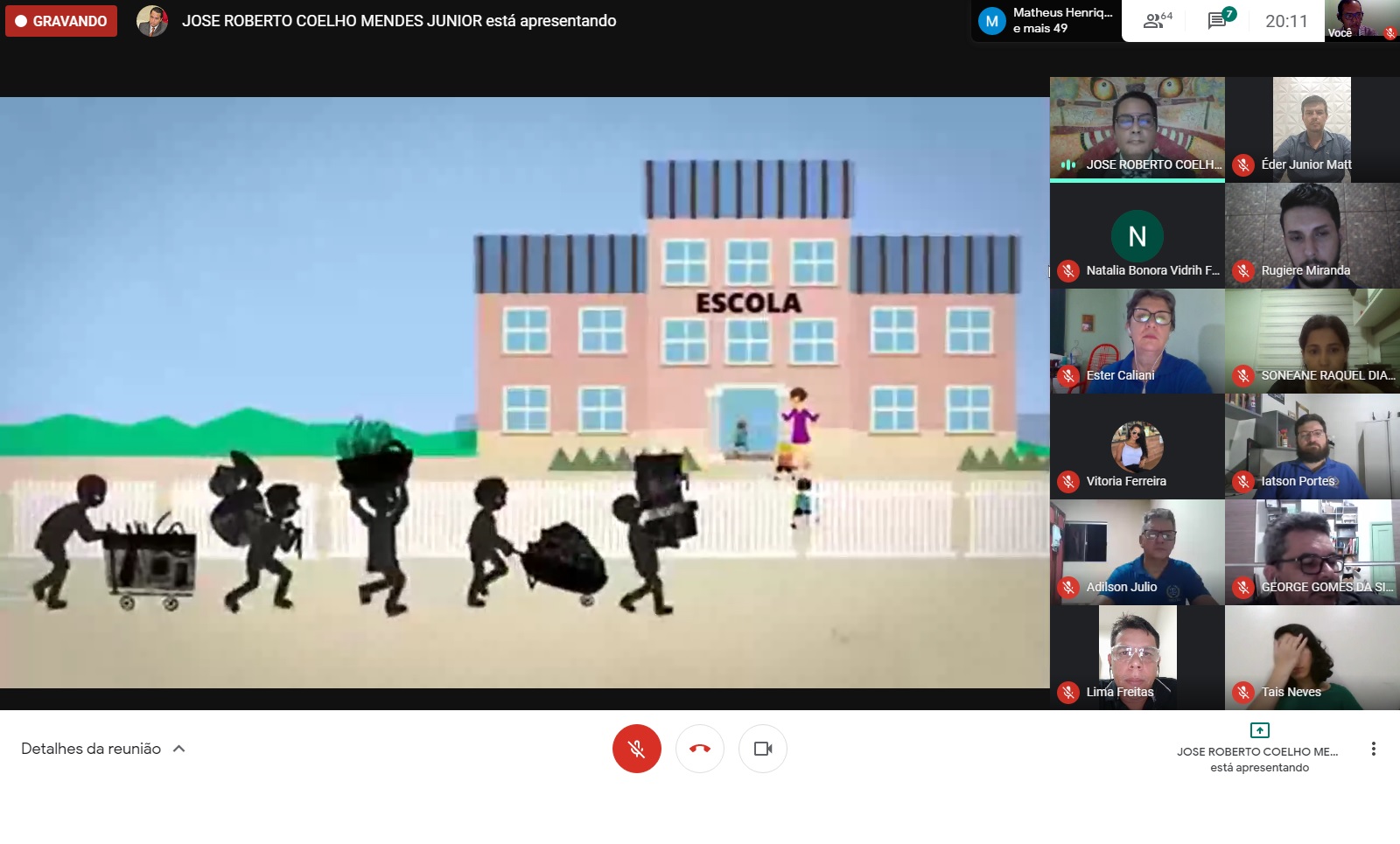This screenshot has width=1400, height=844.
Task: Click the GRAVANDO recording indicator
Action: click(x=61, y=21)
